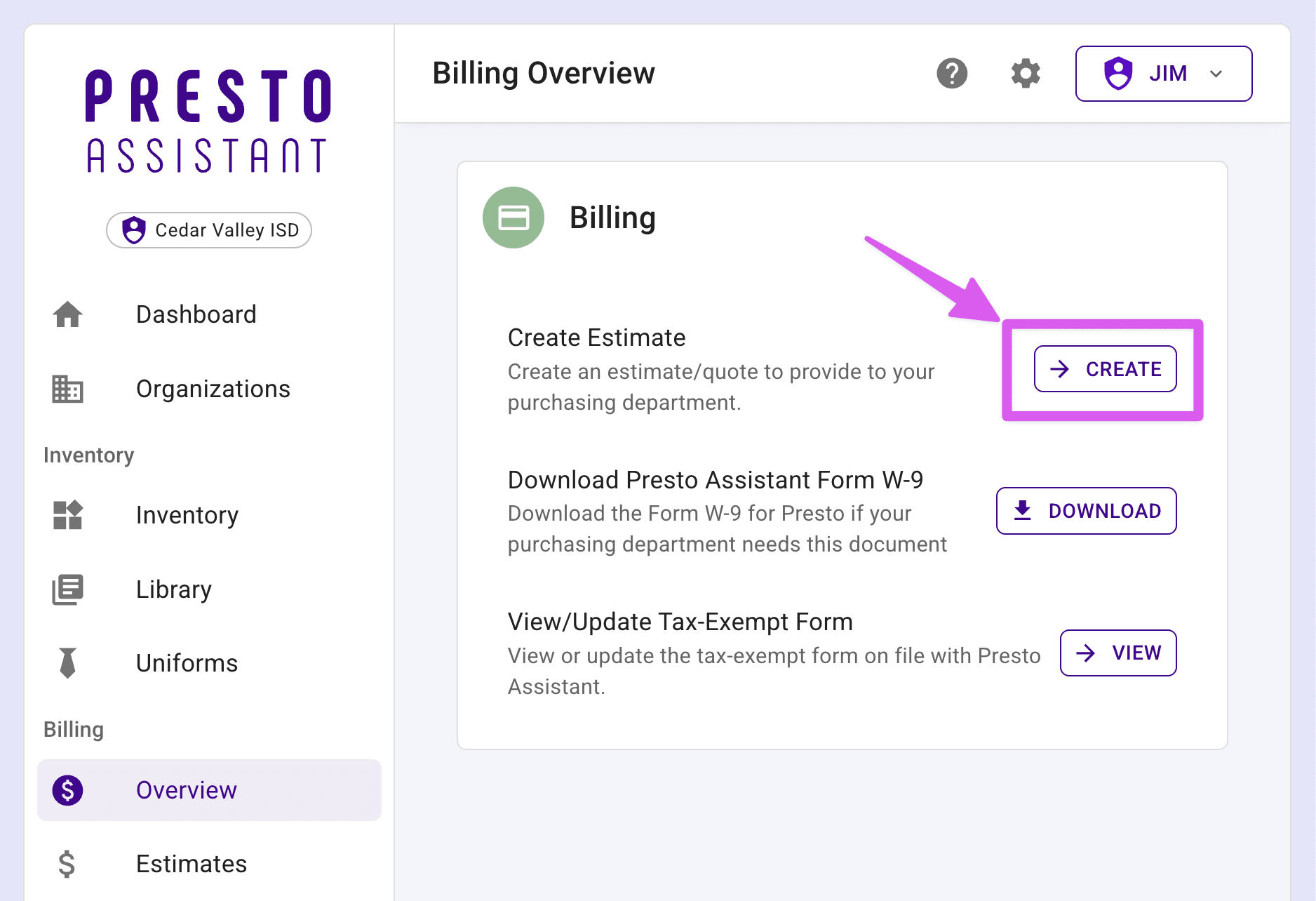Screen dimensions: 1316x901
Task: Click the shield icon on the JIM button
Action: point(1117,73)
